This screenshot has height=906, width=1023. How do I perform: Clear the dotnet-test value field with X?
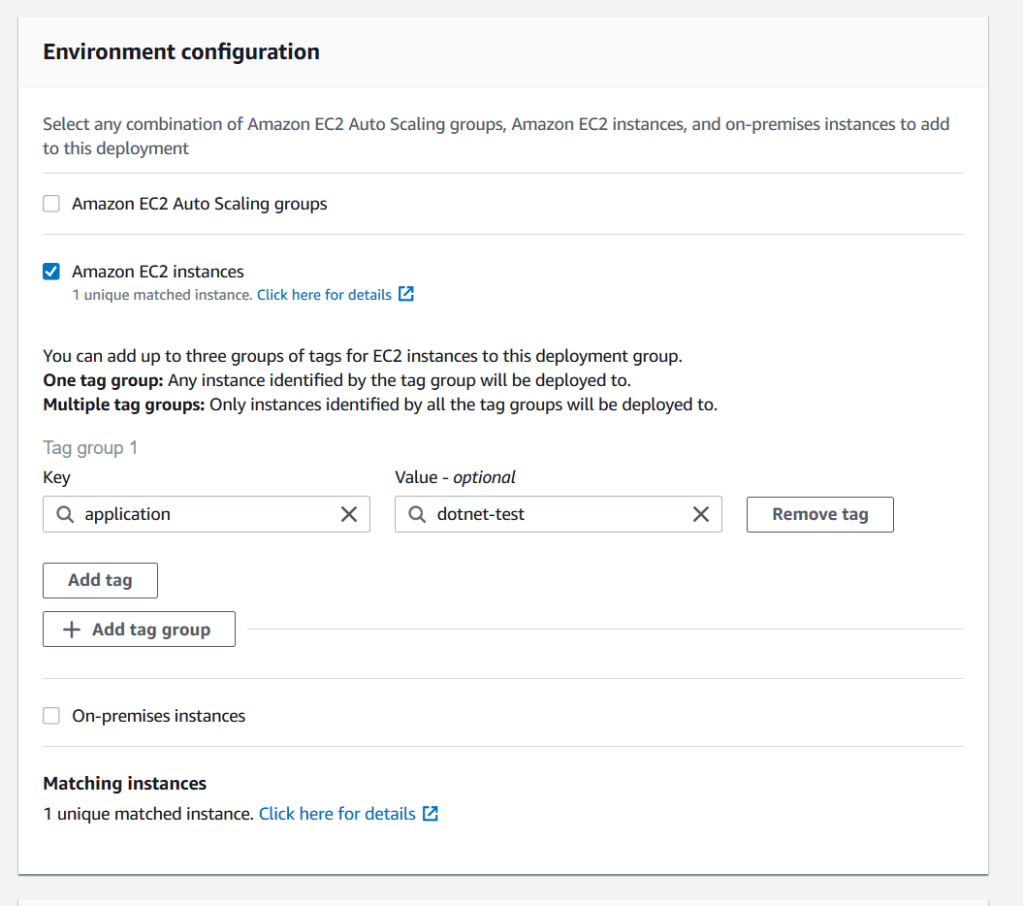point(701,514)
